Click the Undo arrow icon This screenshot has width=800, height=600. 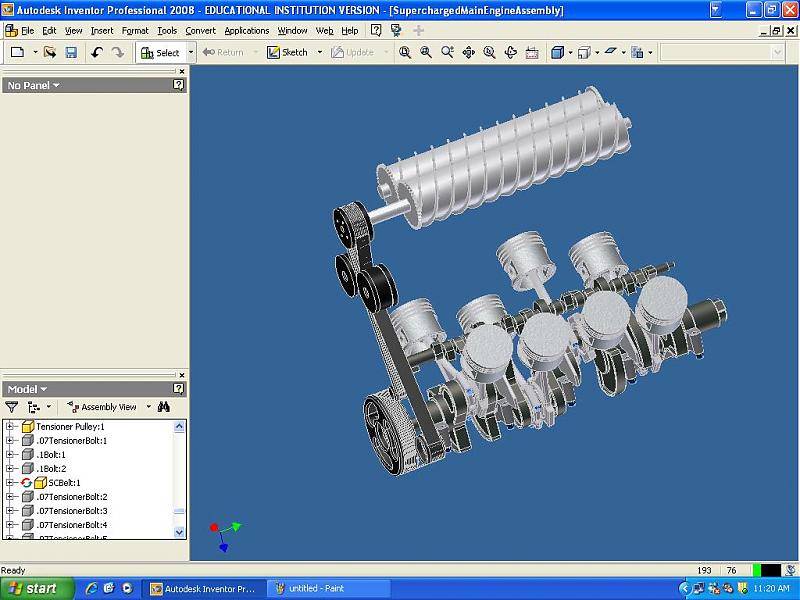[97, 52]
